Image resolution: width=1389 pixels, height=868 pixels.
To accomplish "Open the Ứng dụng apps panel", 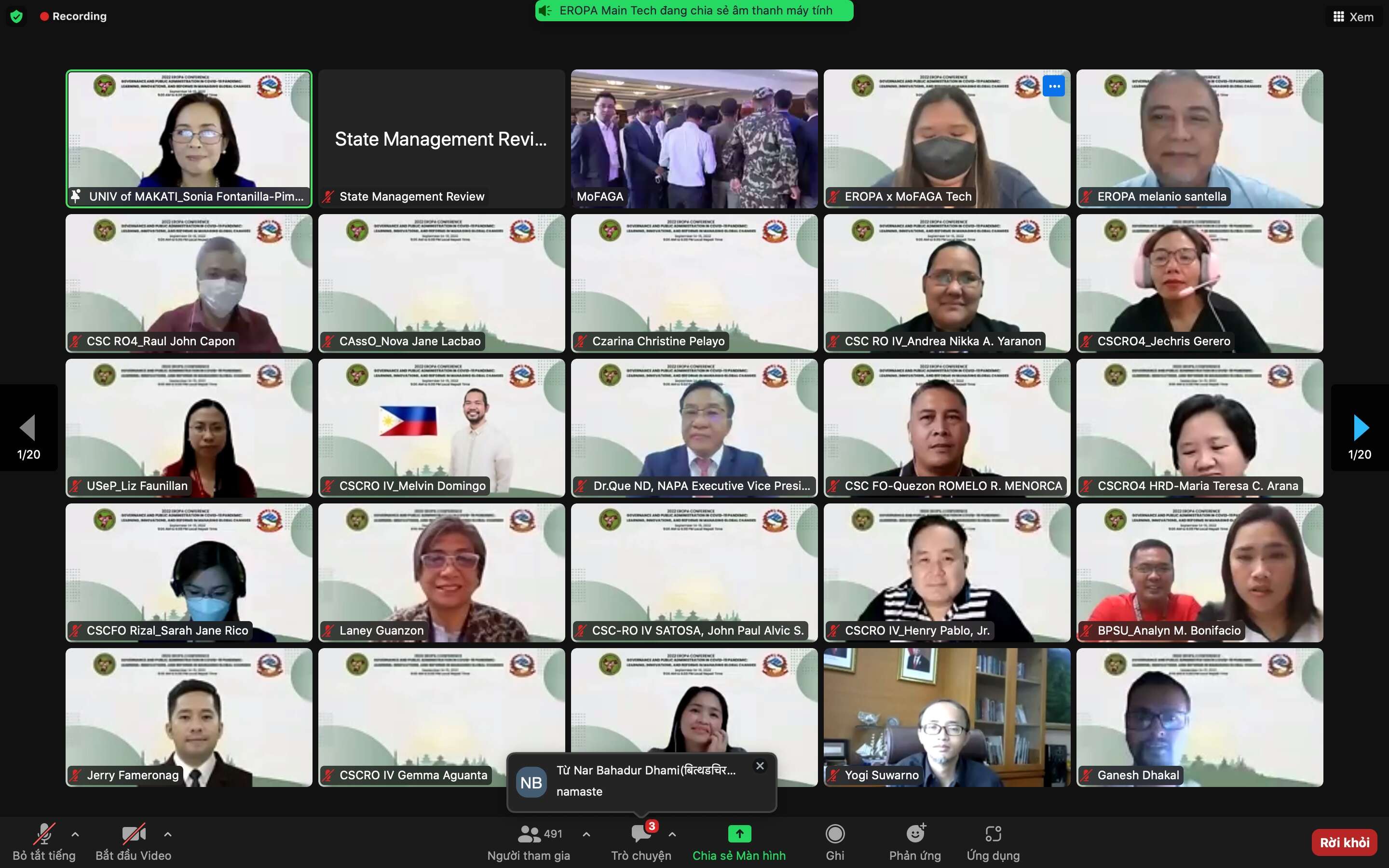I will [993, 841].
